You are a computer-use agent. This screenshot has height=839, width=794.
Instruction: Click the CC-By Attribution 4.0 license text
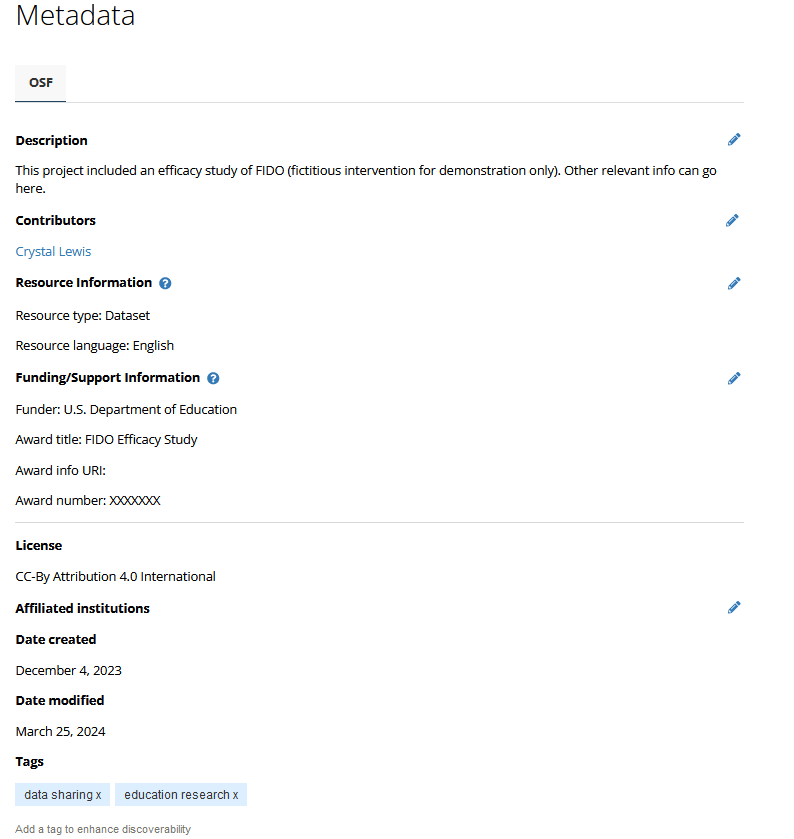(115, 576)
